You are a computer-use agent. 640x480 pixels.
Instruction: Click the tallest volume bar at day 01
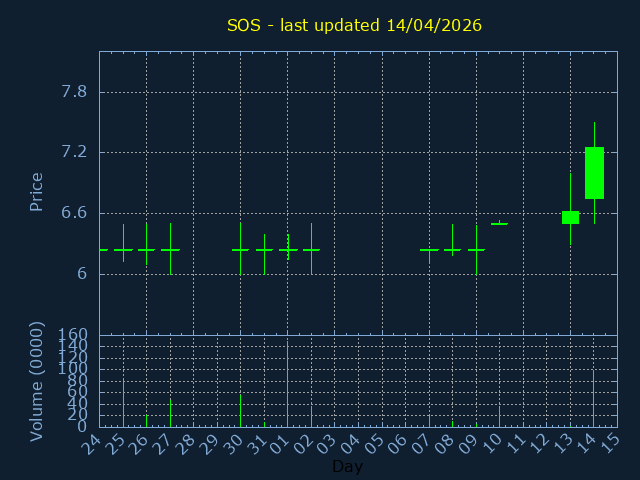click(x=287, y=385)
